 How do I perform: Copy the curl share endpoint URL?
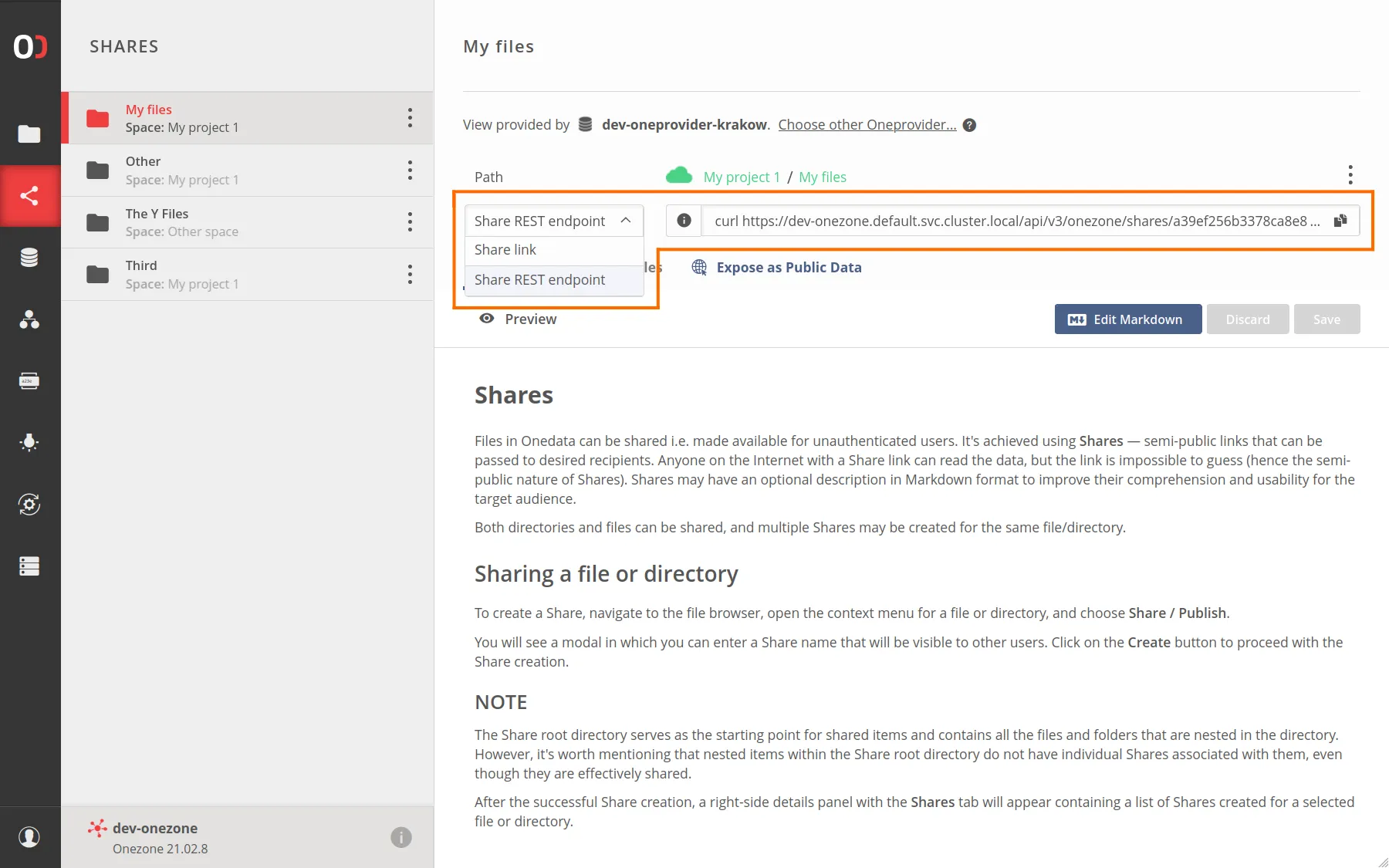pos(1341,221)
